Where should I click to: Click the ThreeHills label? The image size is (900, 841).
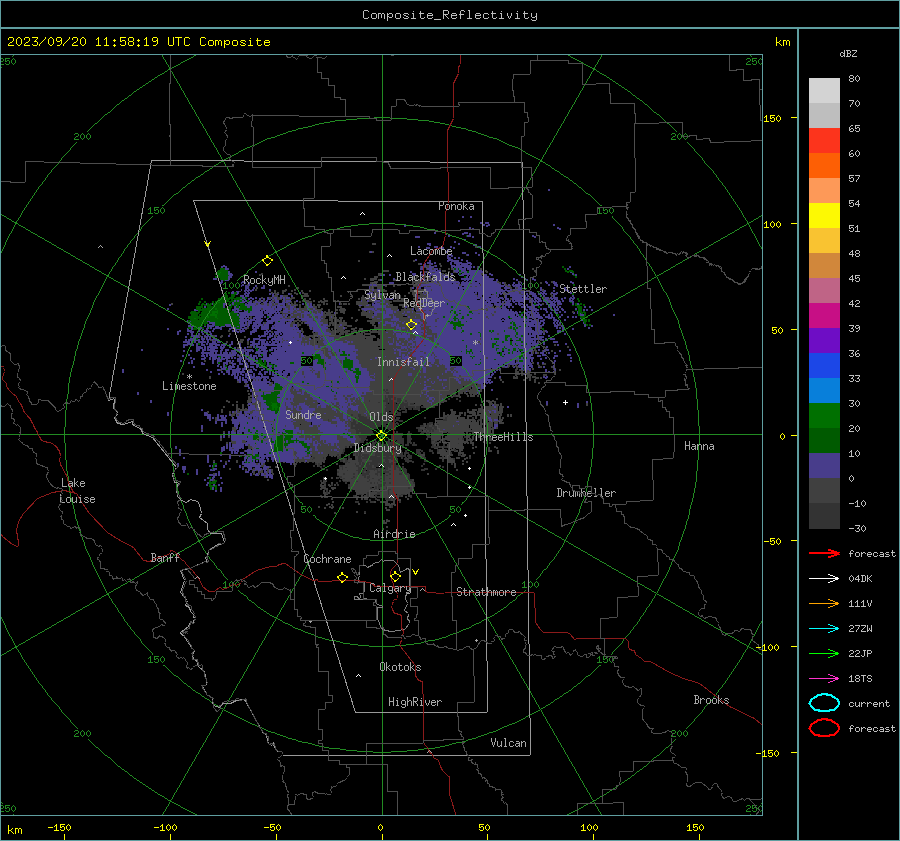click(x=503, y=437)
